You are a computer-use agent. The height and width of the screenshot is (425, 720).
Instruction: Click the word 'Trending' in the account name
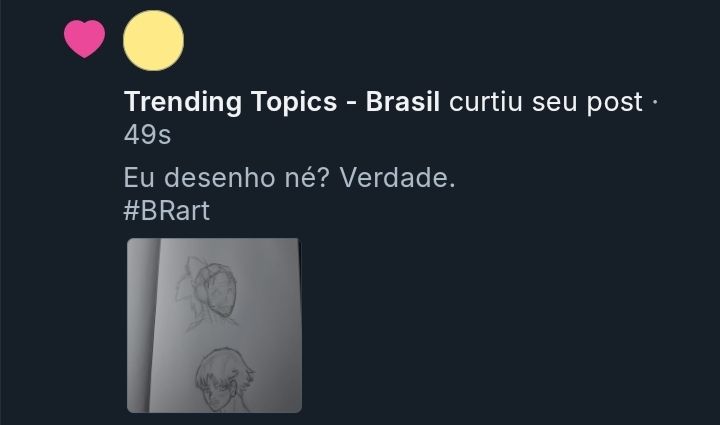click(x=183, y=101)
